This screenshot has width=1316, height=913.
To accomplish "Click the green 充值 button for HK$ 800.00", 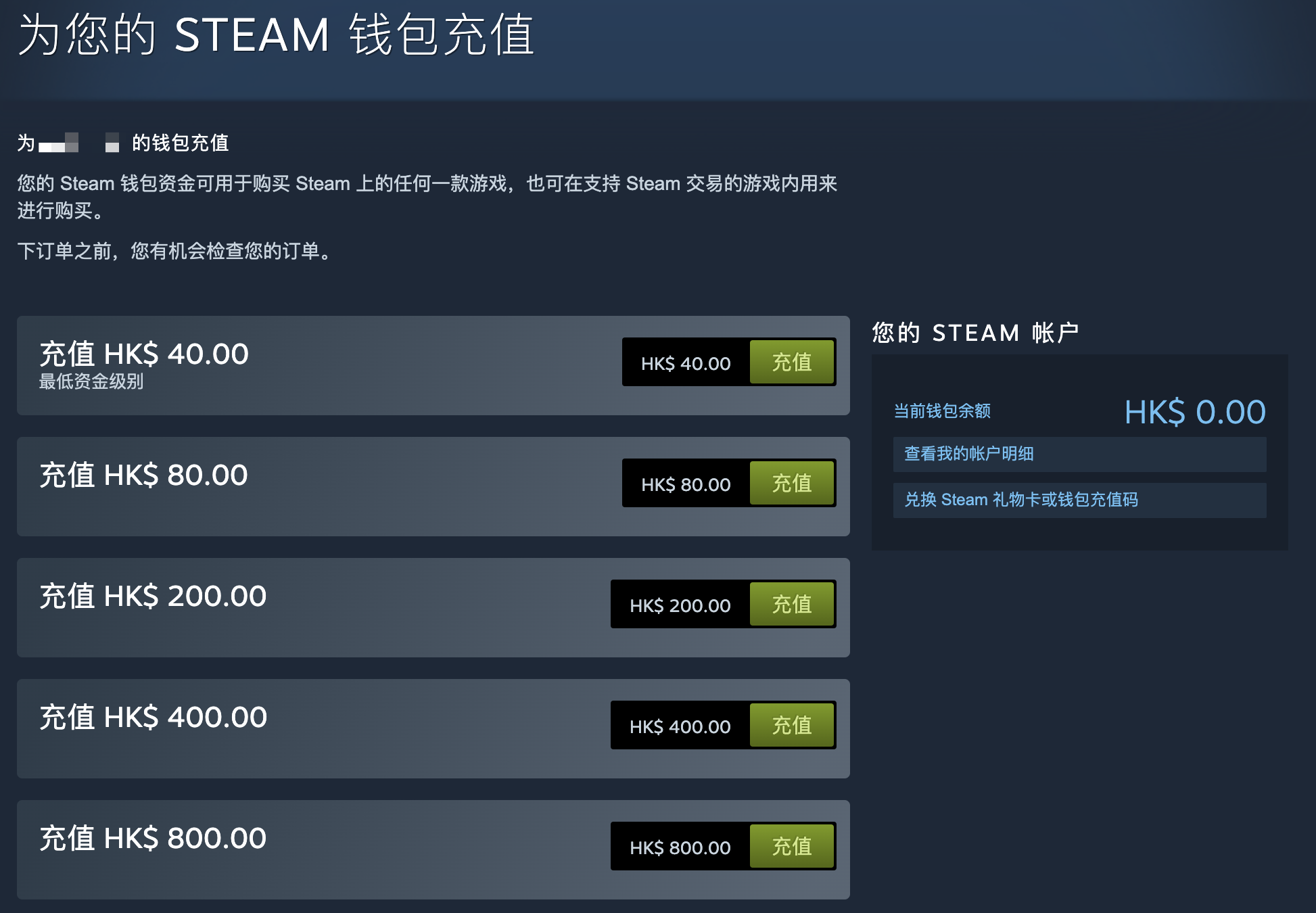I will 792,846.
